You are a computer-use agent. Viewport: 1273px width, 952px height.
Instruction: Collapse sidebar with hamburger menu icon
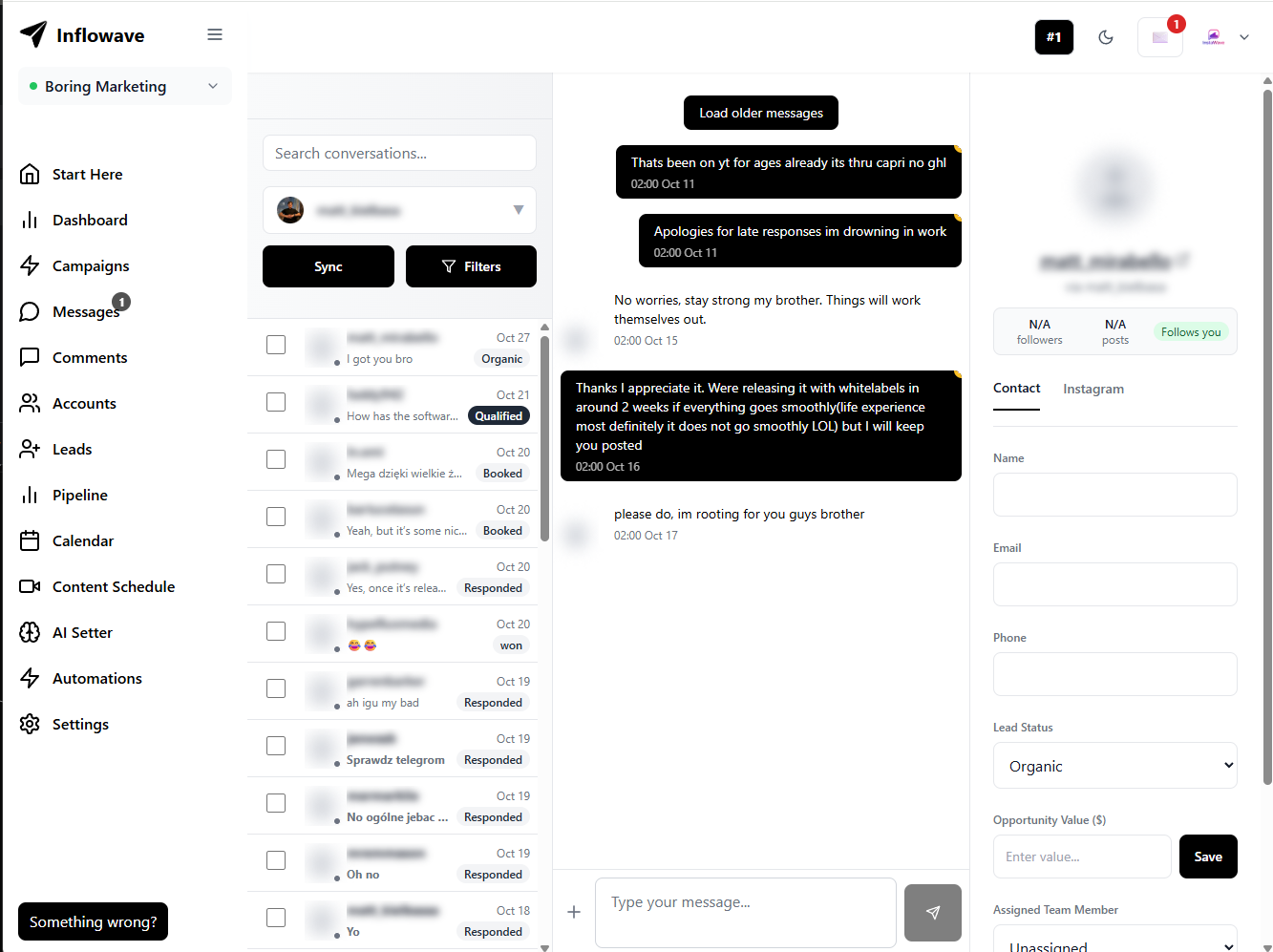point(215,34)
